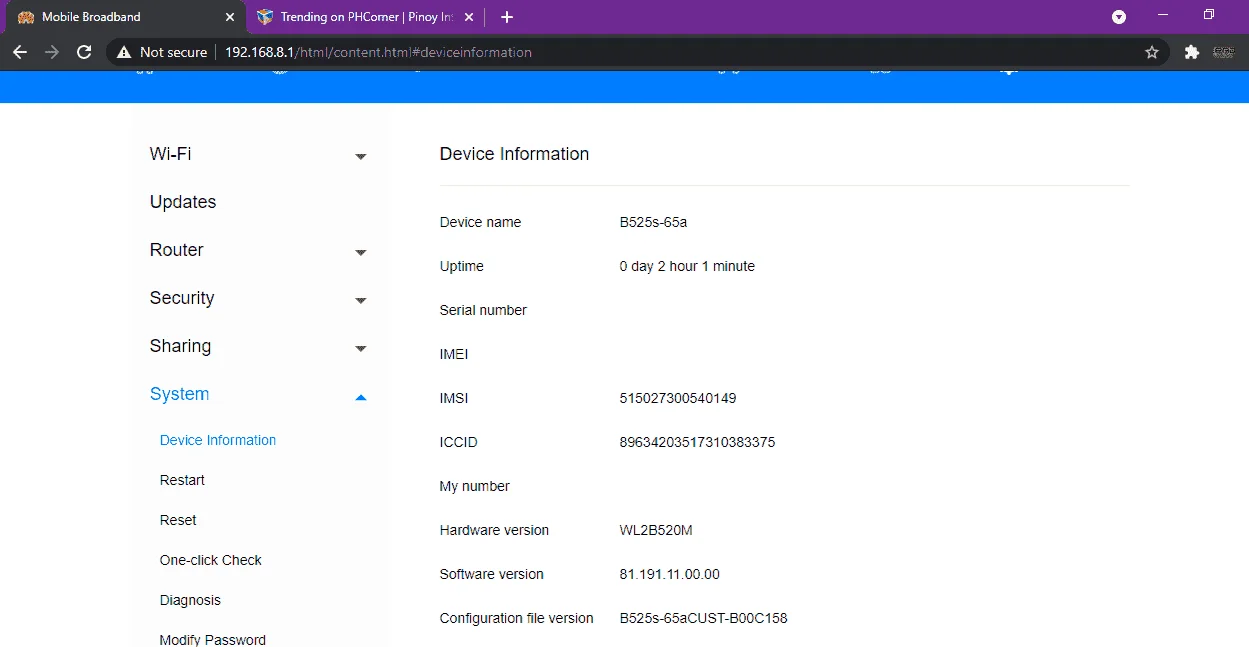Click the ICCID value 89634203517310383375
The image size is (1249, 647).
[x=697, y=442]
